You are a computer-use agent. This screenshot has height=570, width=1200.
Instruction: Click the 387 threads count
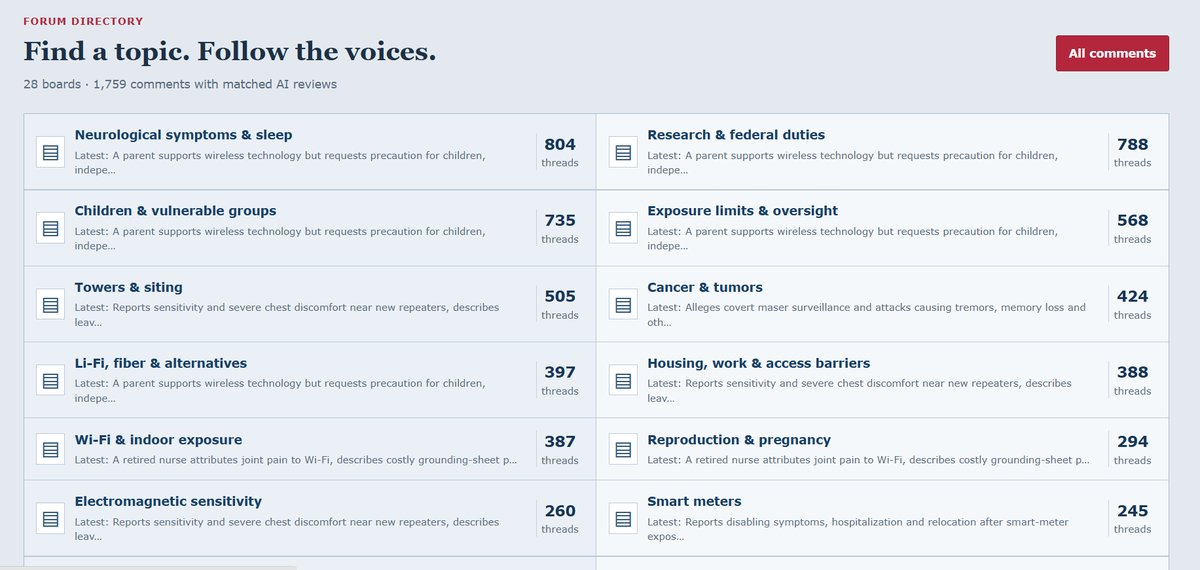pyautogui.click(x=560, y=449)
